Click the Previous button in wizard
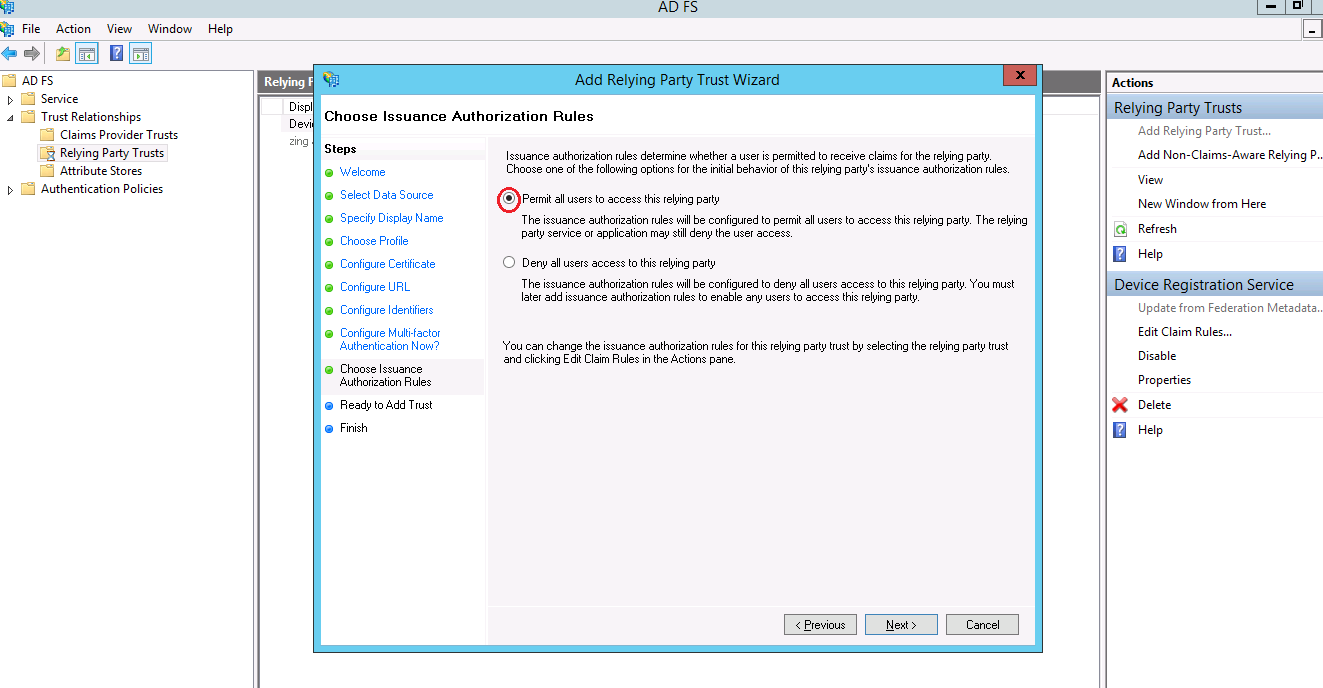Viewport: 1323px width, 688px height. click(820, 625)
